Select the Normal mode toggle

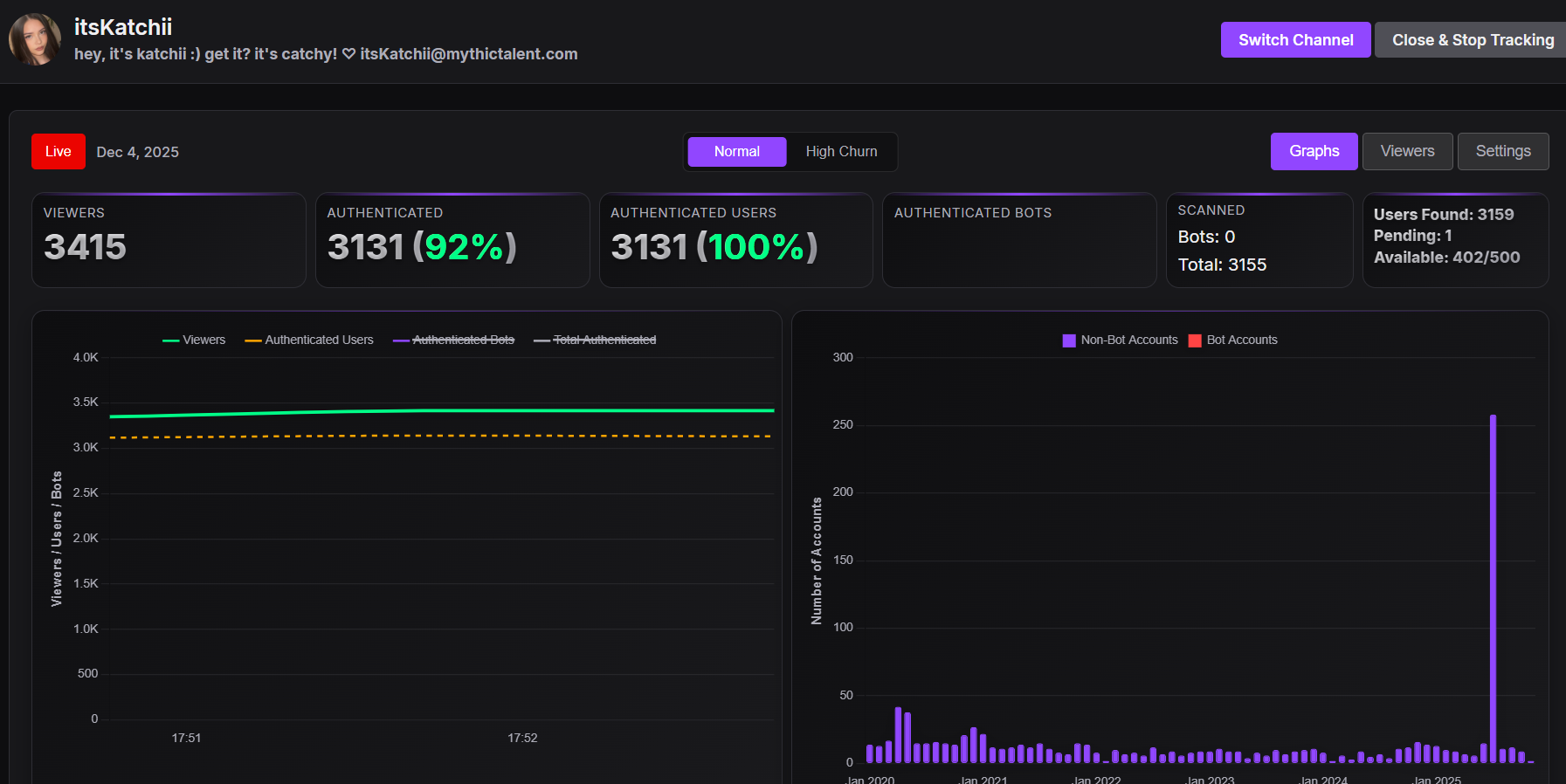[737, 152]
